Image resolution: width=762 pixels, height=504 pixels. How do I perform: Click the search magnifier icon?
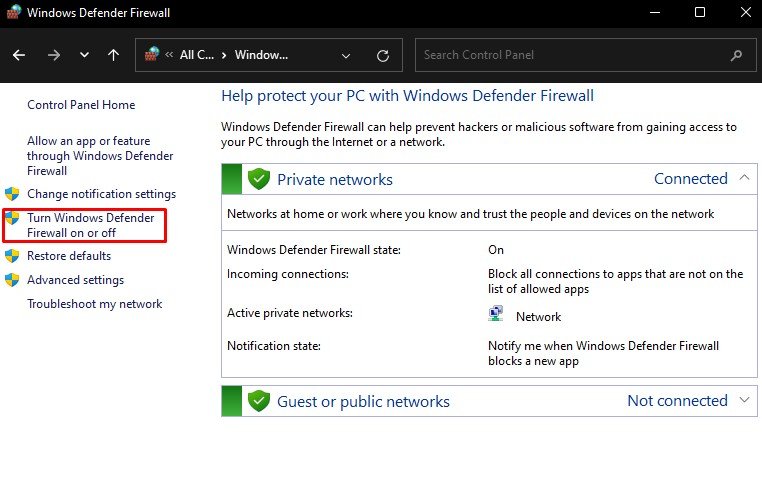(x=736, y=55)
